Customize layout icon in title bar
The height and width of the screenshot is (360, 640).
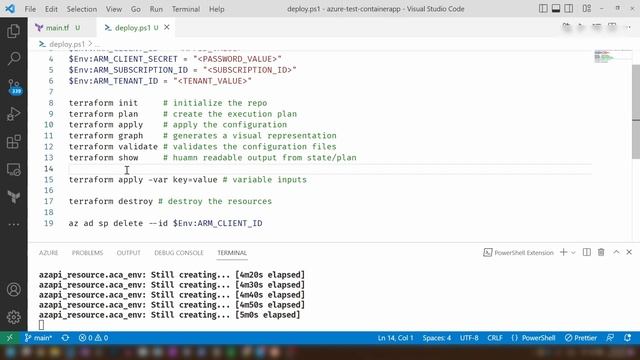click(587, 9)
